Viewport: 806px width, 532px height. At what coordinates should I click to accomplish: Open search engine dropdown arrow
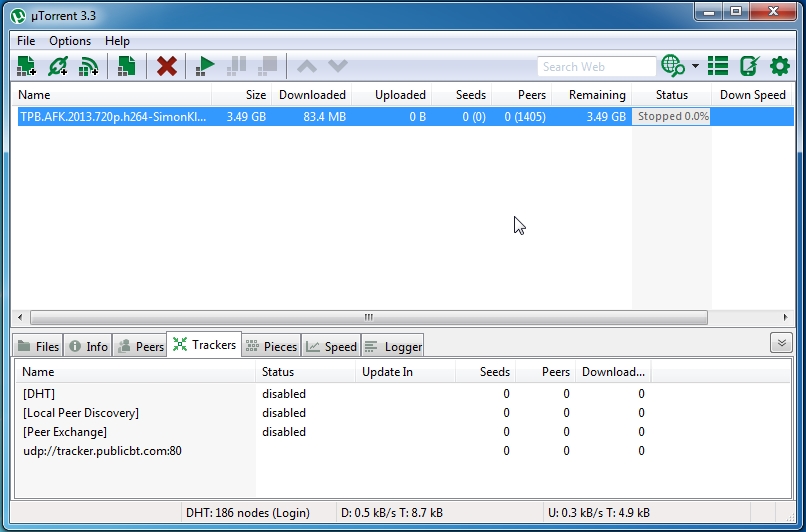695,66
